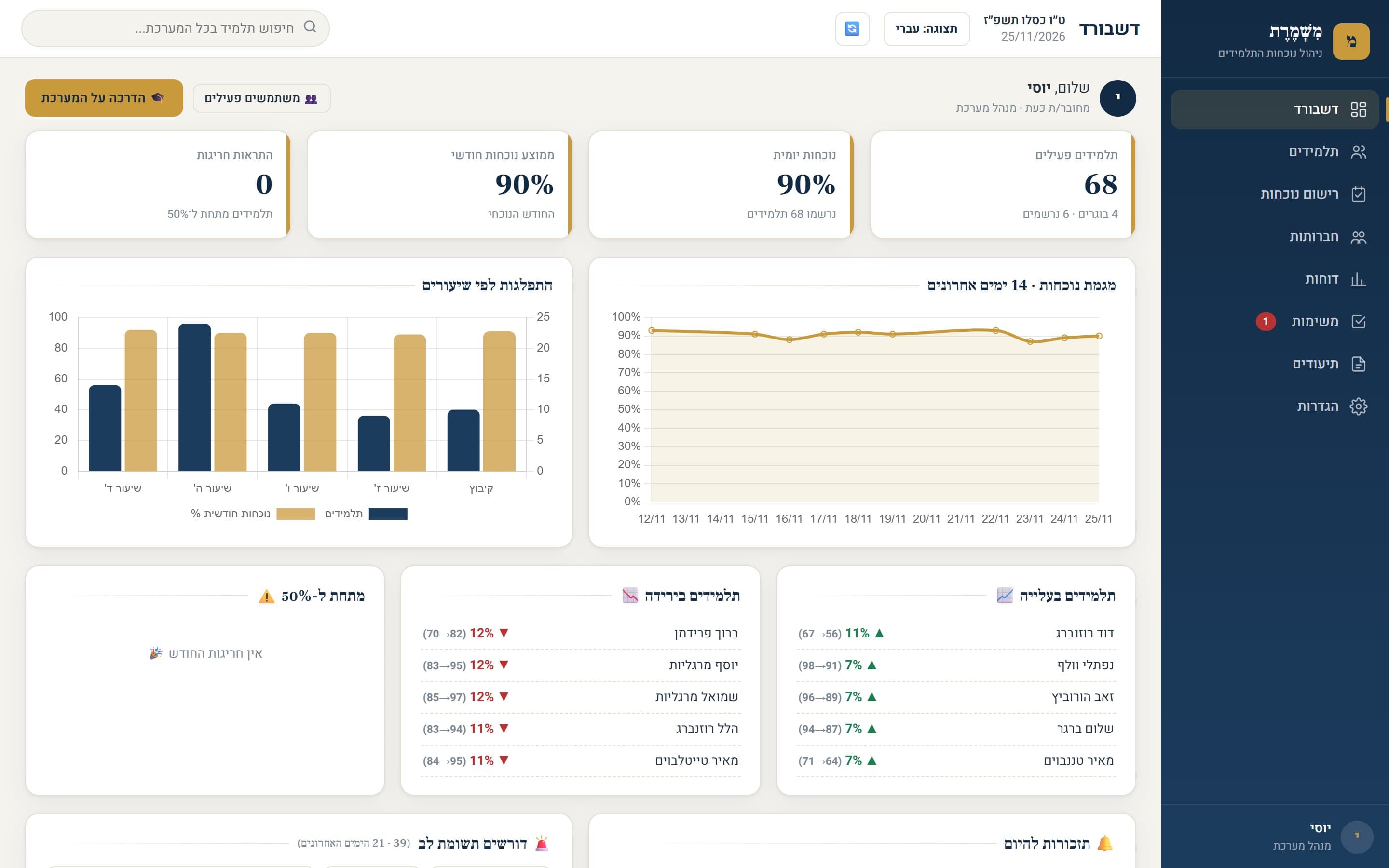This screenshot has height=868, width=1389.
Task: Click the red badge on משימות
Action: coord(1265,322)
